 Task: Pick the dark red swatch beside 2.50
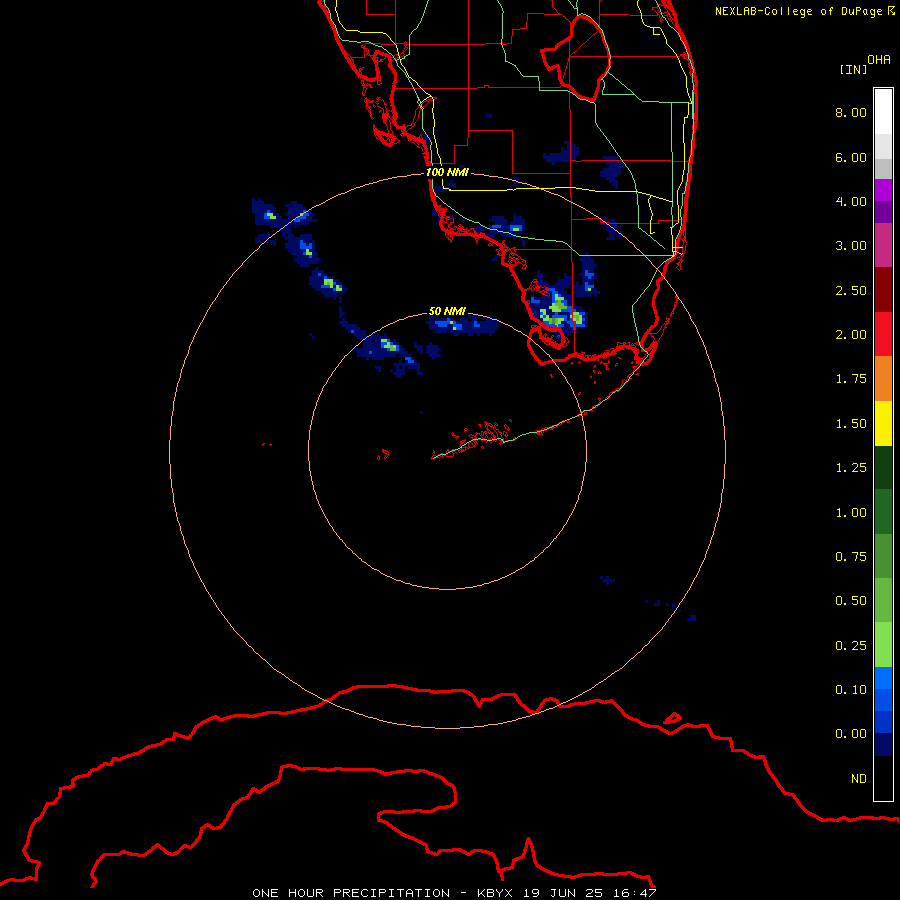883,290
